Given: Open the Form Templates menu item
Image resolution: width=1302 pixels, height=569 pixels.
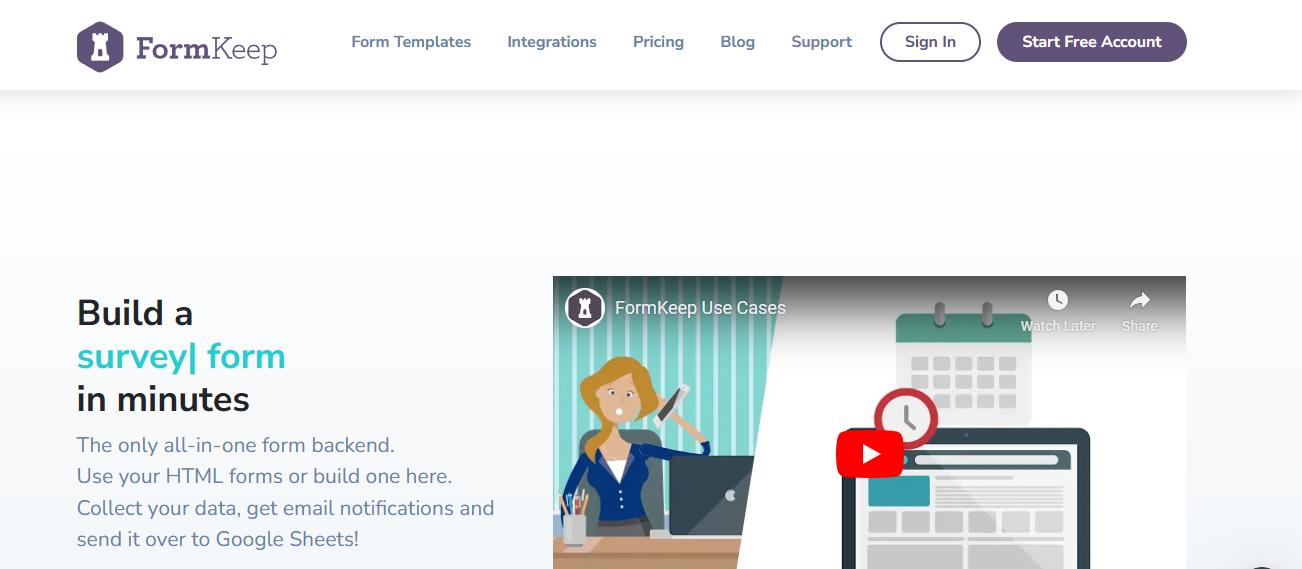Looking at the screenshot, I should [x=411, y=42].
